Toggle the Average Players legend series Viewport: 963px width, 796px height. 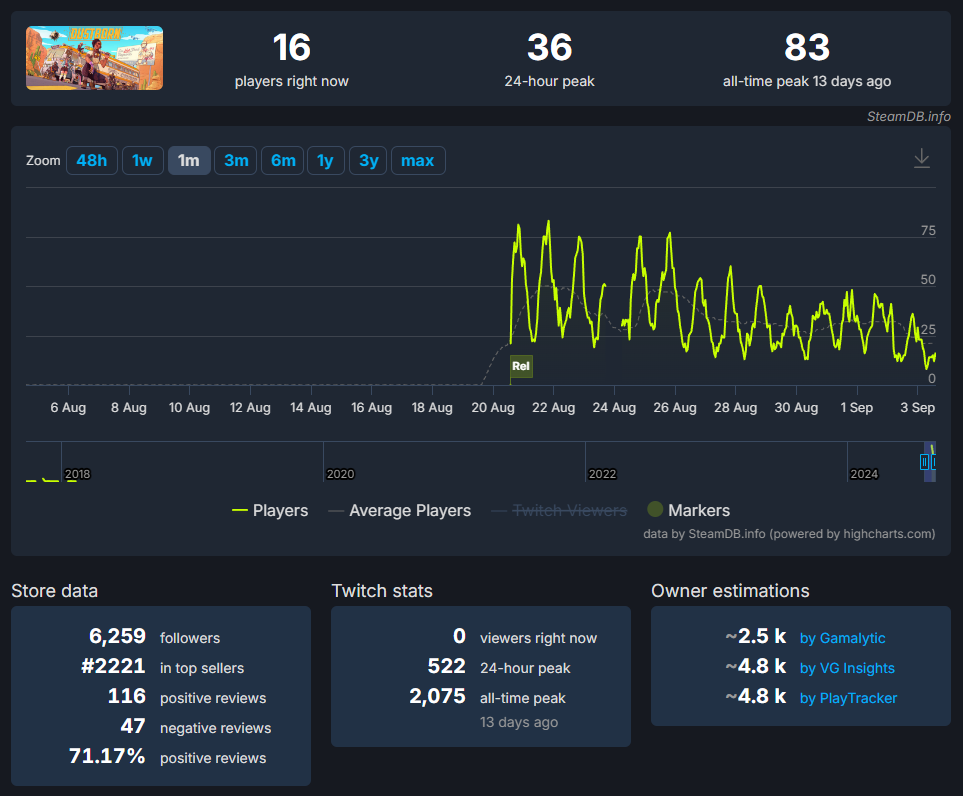click(x=400, y=510)
